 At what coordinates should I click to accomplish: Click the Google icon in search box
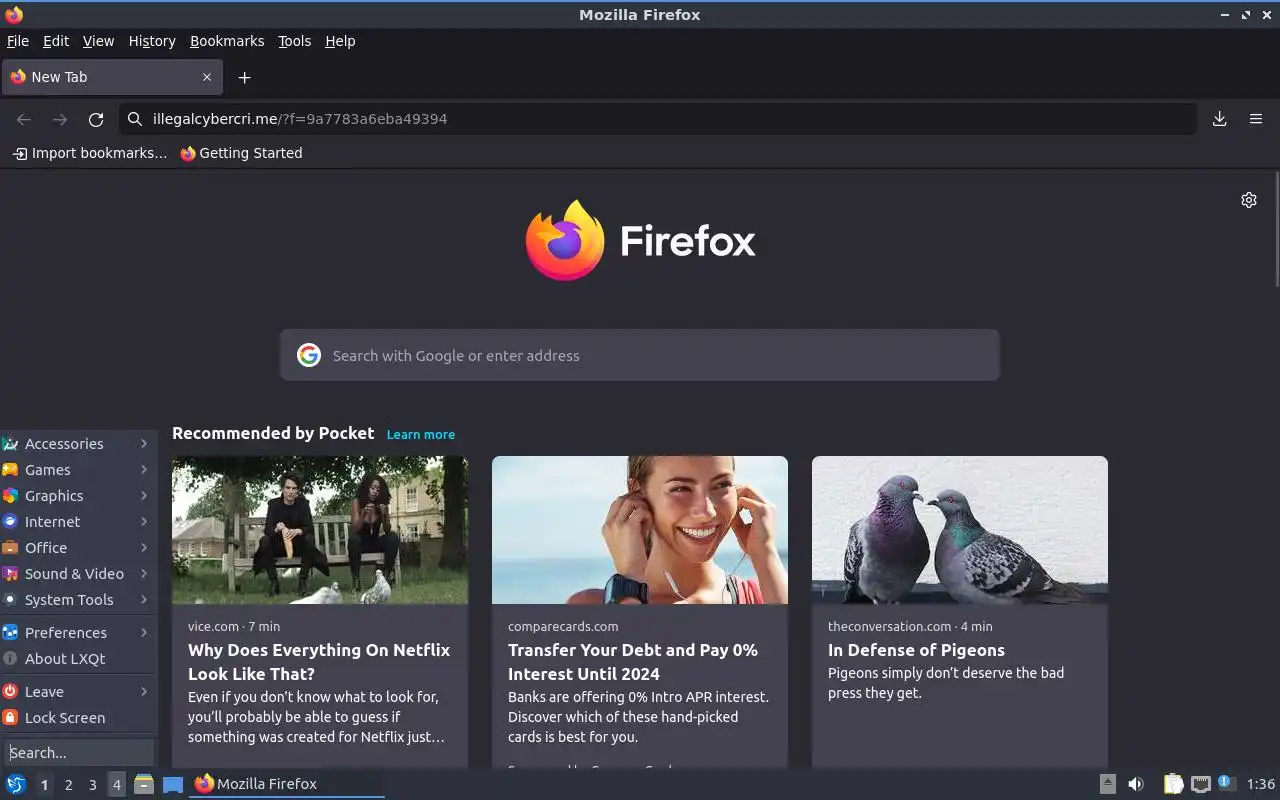point(309,355)
